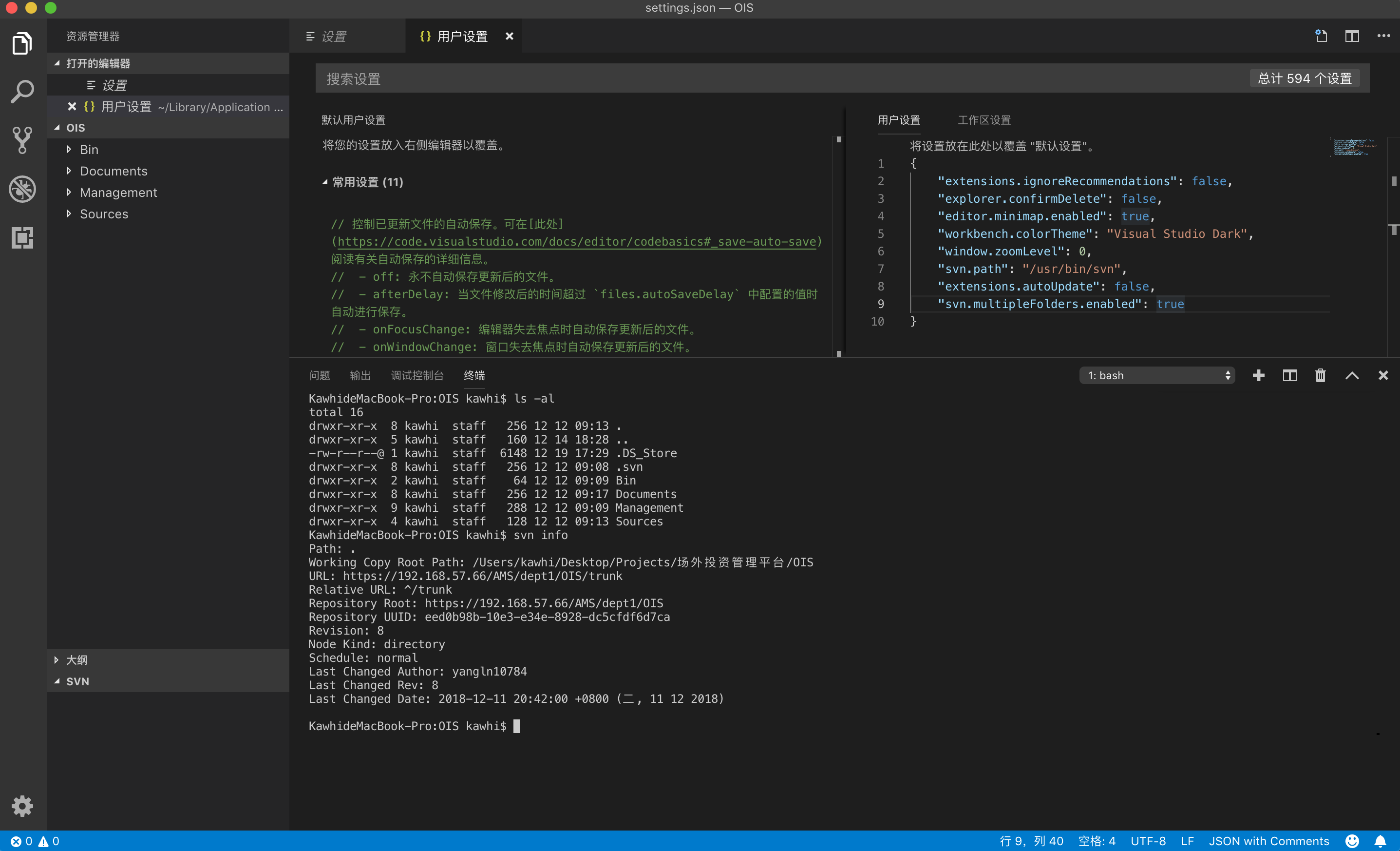This screenshot has width=1400, height=851.
Task: Open notifications bell in status bar
Action: click(1380, 841)
